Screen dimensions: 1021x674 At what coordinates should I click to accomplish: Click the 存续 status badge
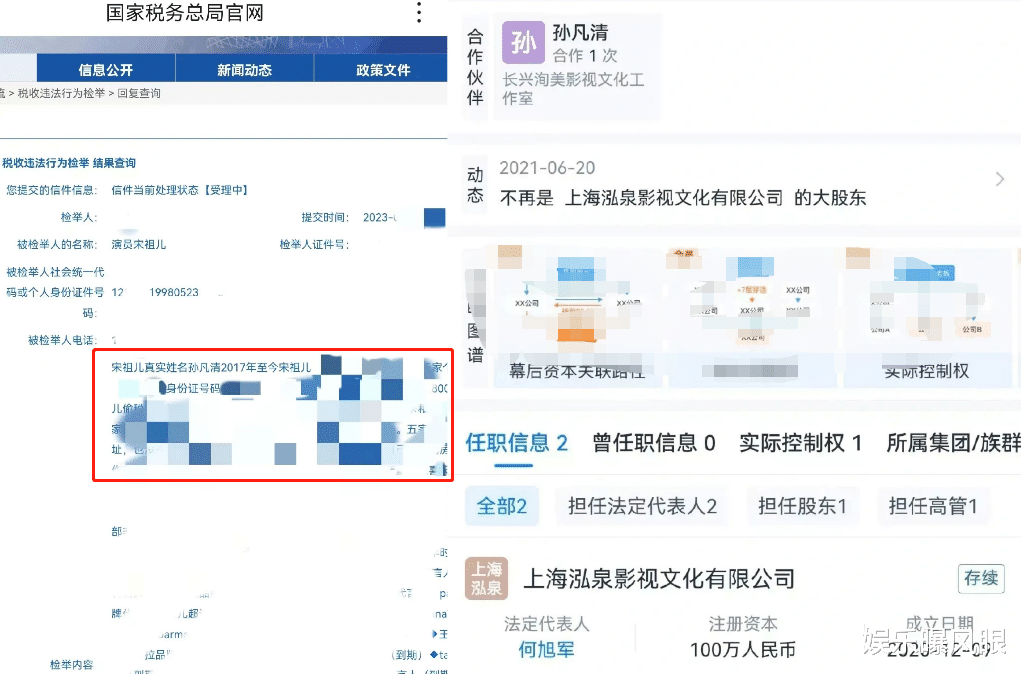click(x=980, y=578)
